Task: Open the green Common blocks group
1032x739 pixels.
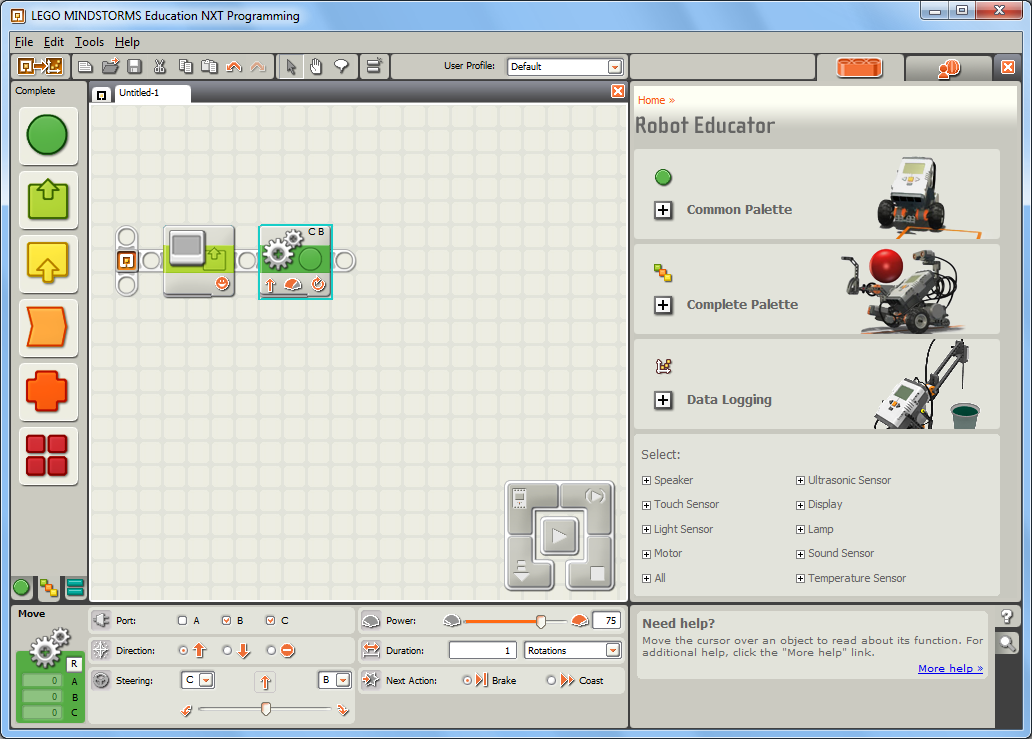Action: pos(48,136)
